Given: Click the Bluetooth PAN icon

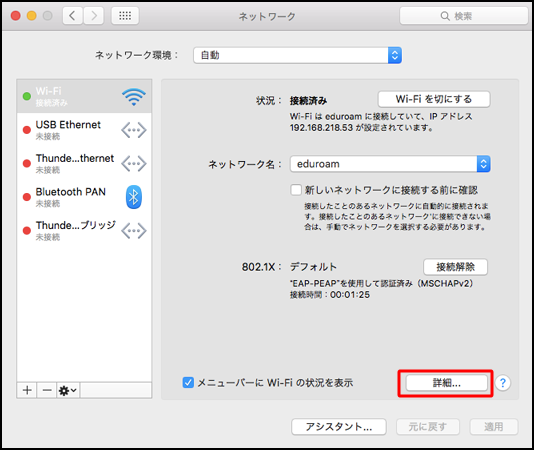Looking at the screenshot, I should tap(134, 197).
